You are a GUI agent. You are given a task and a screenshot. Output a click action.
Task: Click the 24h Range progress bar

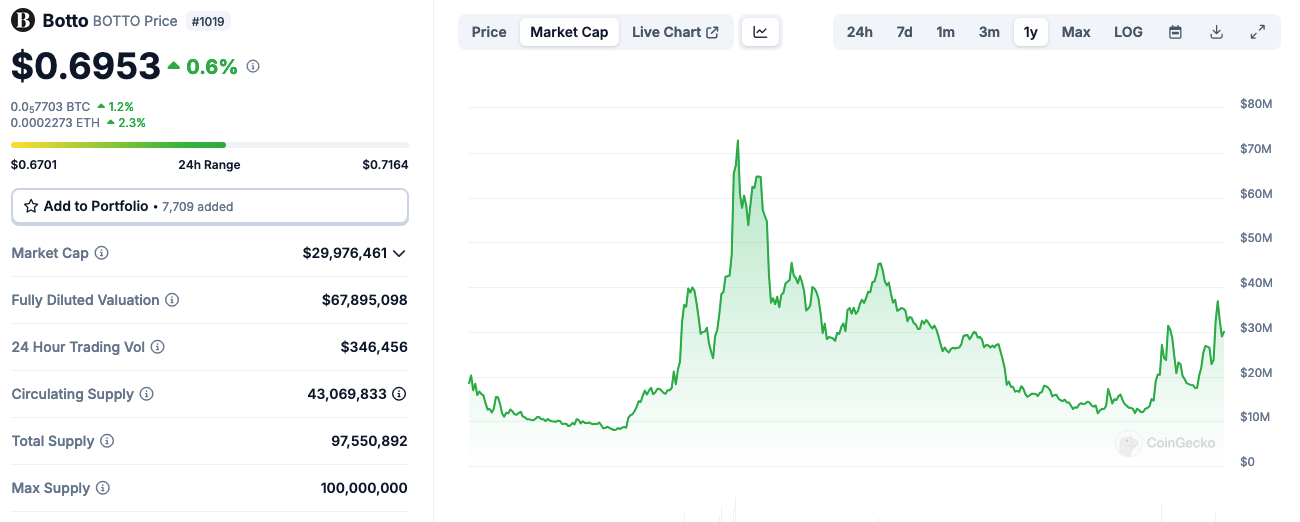click(210, 145)
